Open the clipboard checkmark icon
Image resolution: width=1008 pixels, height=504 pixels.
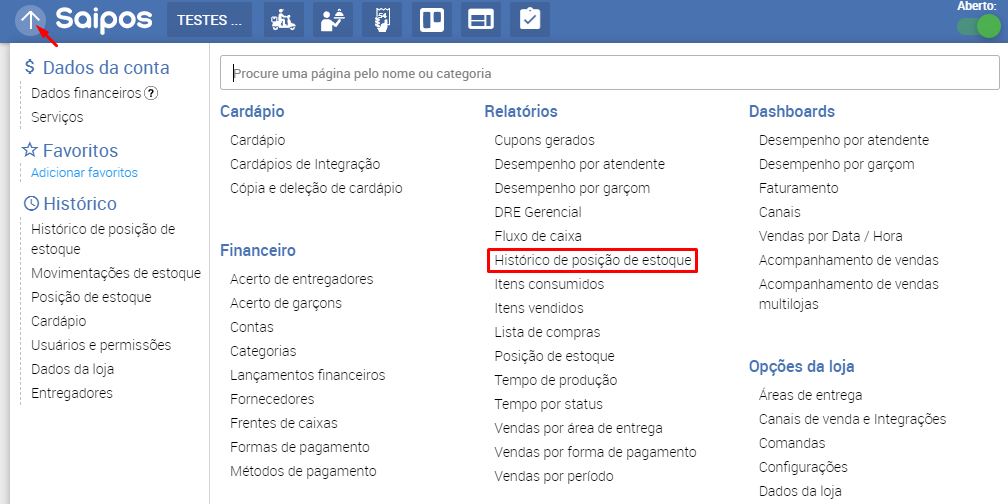(529, 20)
